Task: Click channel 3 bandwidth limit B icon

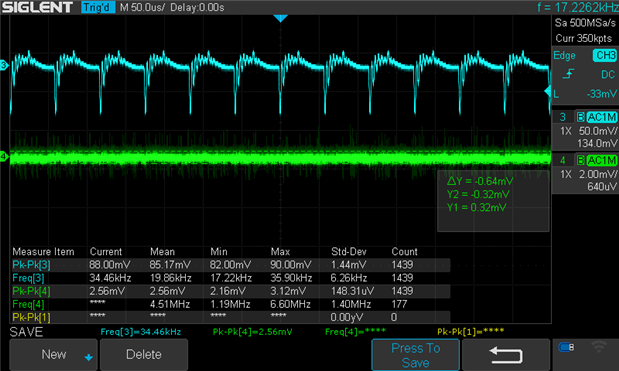Action: click(580, 117)
